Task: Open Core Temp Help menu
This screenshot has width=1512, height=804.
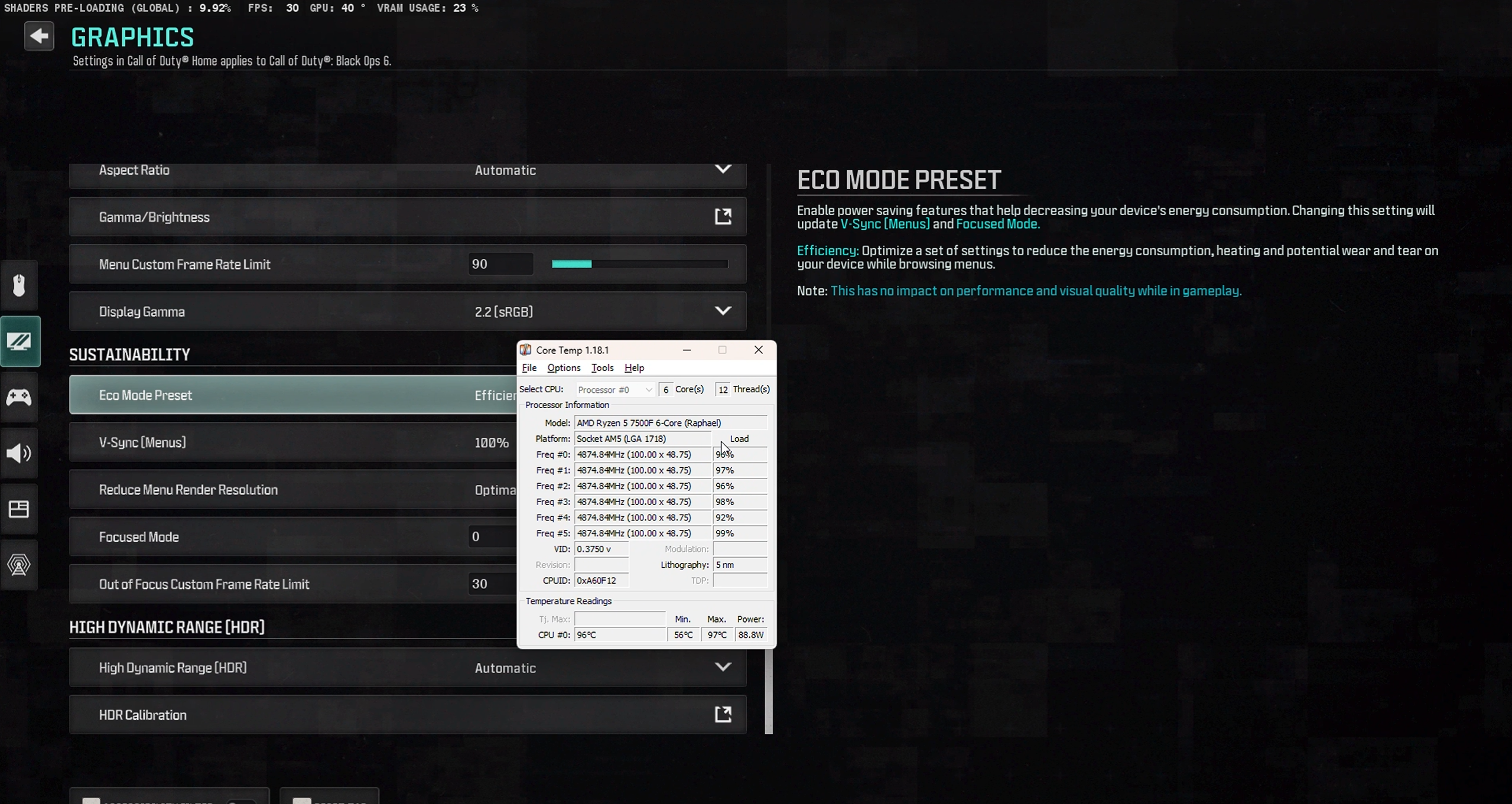Action: click(x=634, y=367)
